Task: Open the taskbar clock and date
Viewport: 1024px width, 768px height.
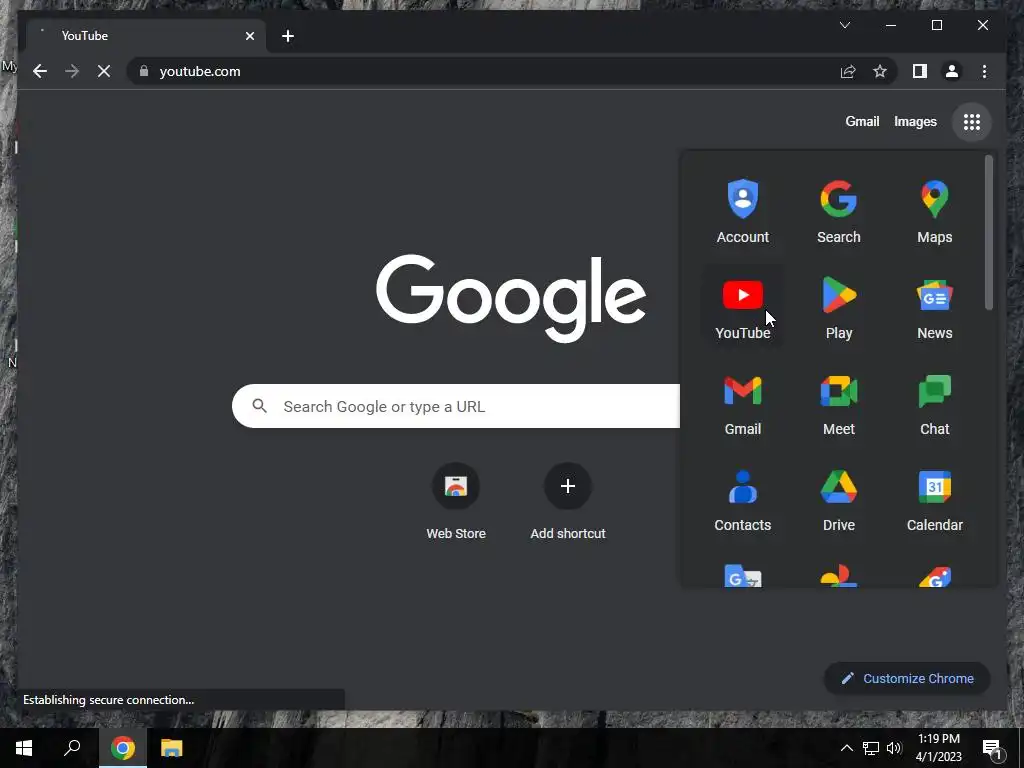Action: pos(938,748)
